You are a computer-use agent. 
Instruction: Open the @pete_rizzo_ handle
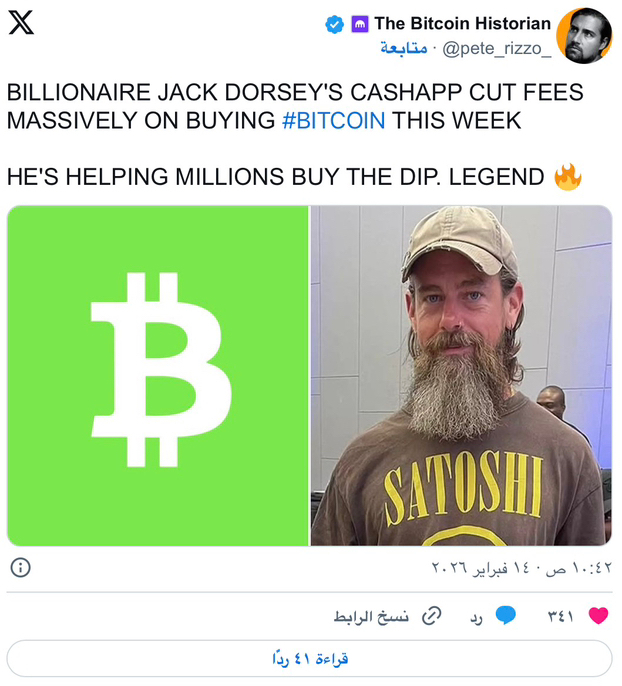(496, 49)
